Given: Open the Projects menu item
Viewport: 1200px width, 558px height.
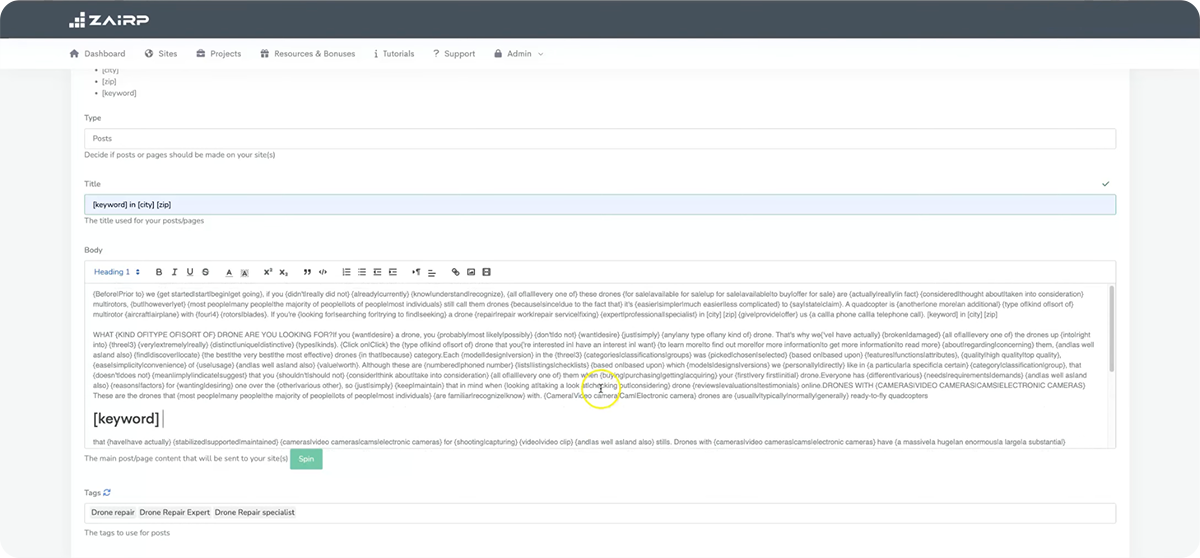Looking at the screenshot, I should (x=218, y=54).
